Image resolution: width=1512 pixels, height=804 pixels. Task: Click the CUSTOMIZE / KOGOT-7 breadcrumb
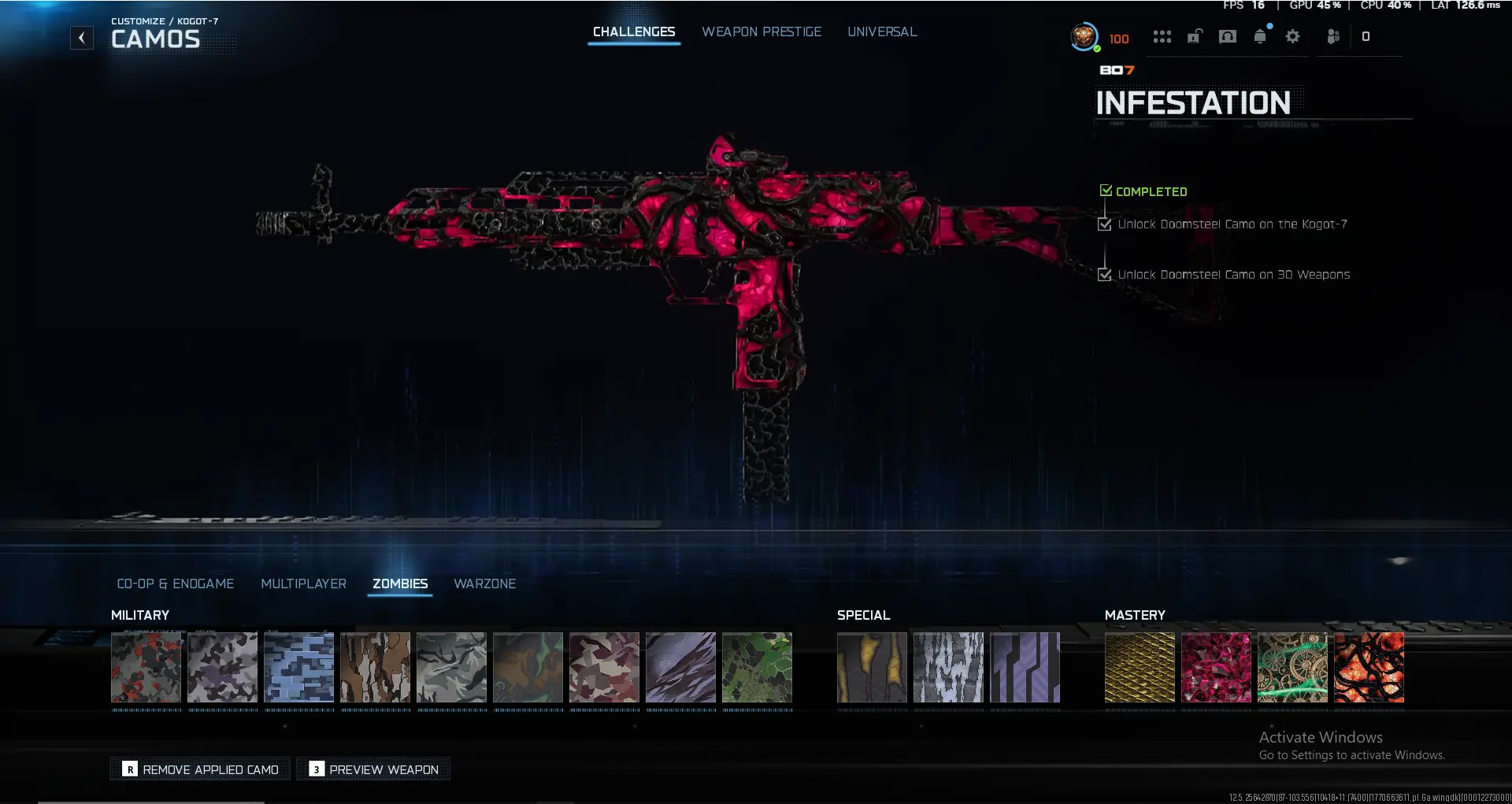click(x=165, y=21)
